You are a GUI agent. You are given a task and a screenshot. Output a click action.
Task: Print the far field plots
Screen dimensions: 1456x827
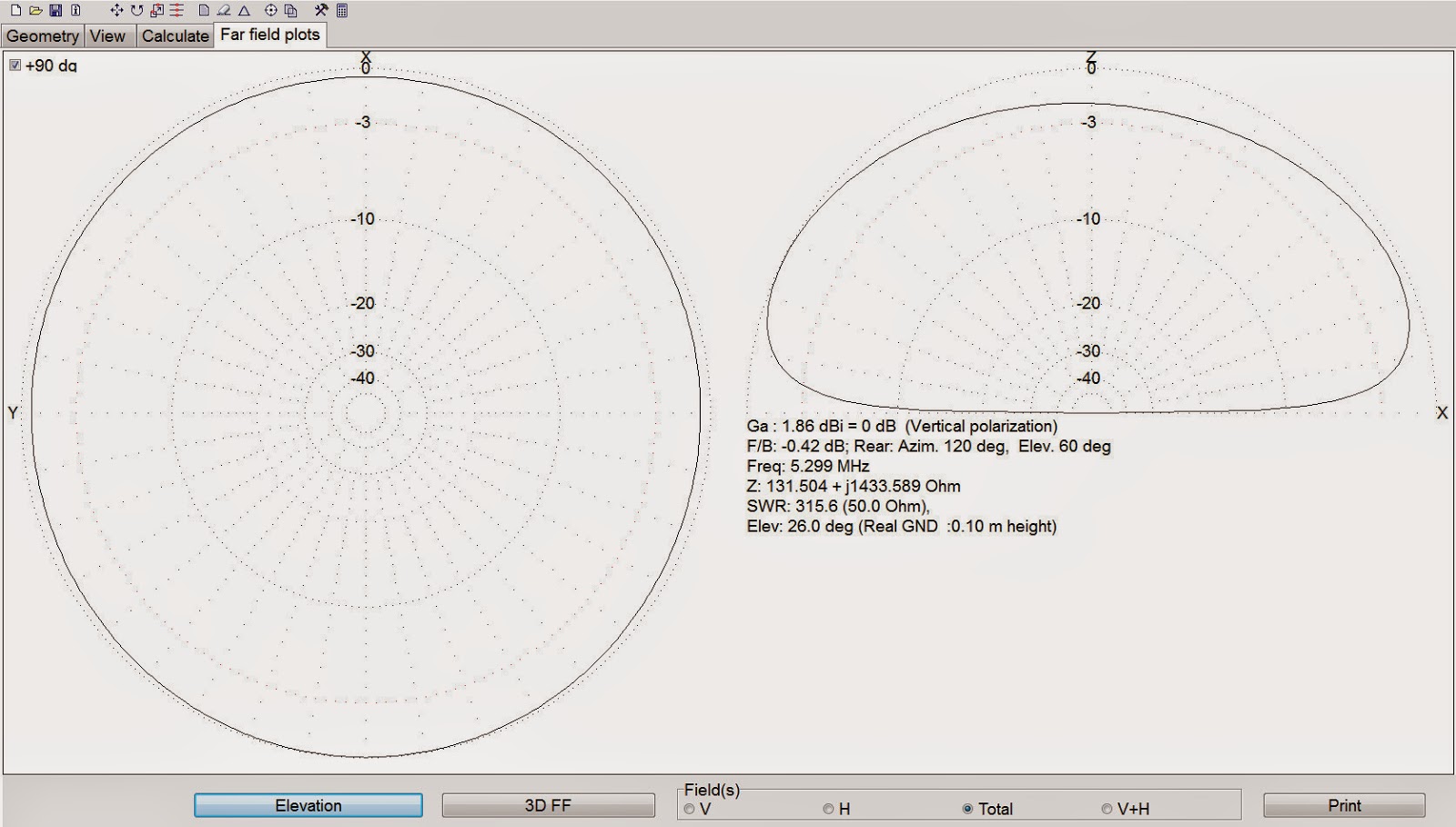pos(1344,805)
